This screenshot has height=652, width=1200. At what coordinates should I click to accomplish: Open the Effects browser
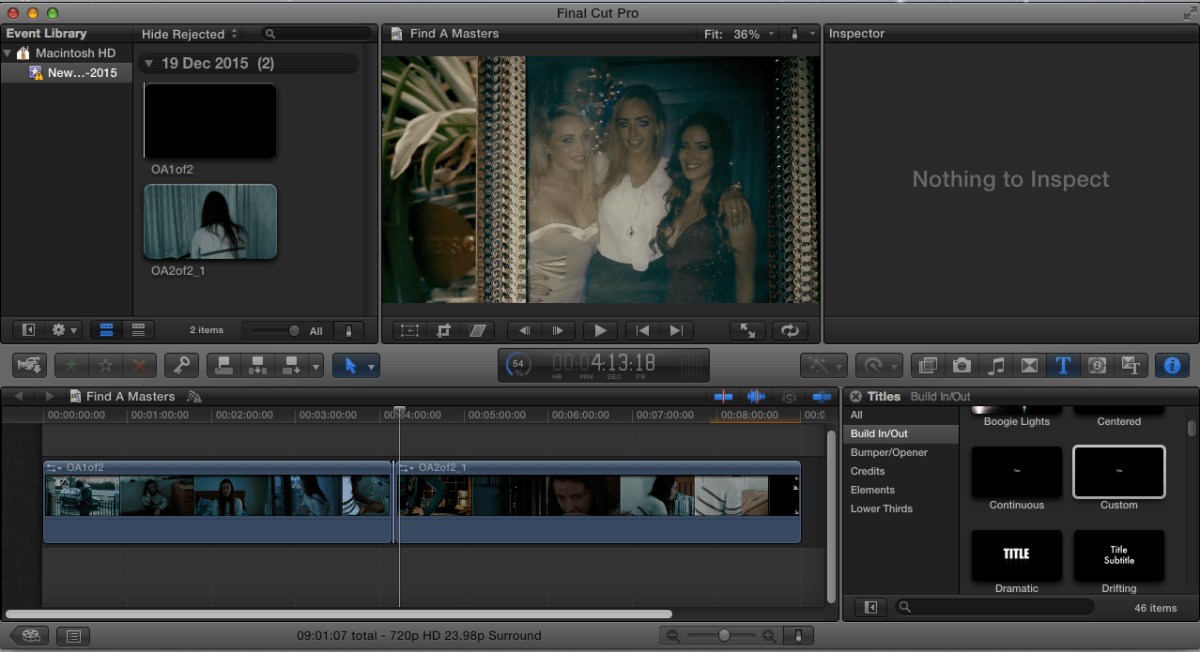click(927, 366)
